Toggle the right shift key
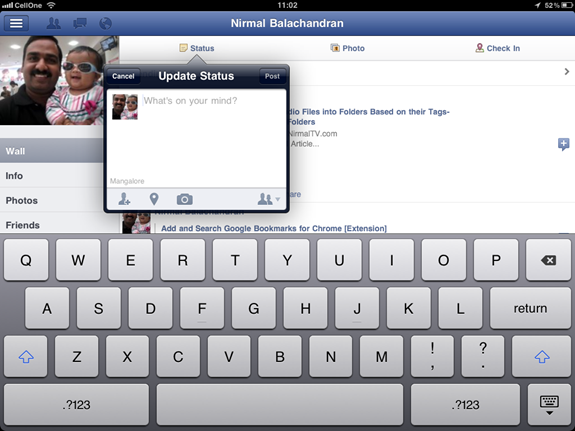 542,356
